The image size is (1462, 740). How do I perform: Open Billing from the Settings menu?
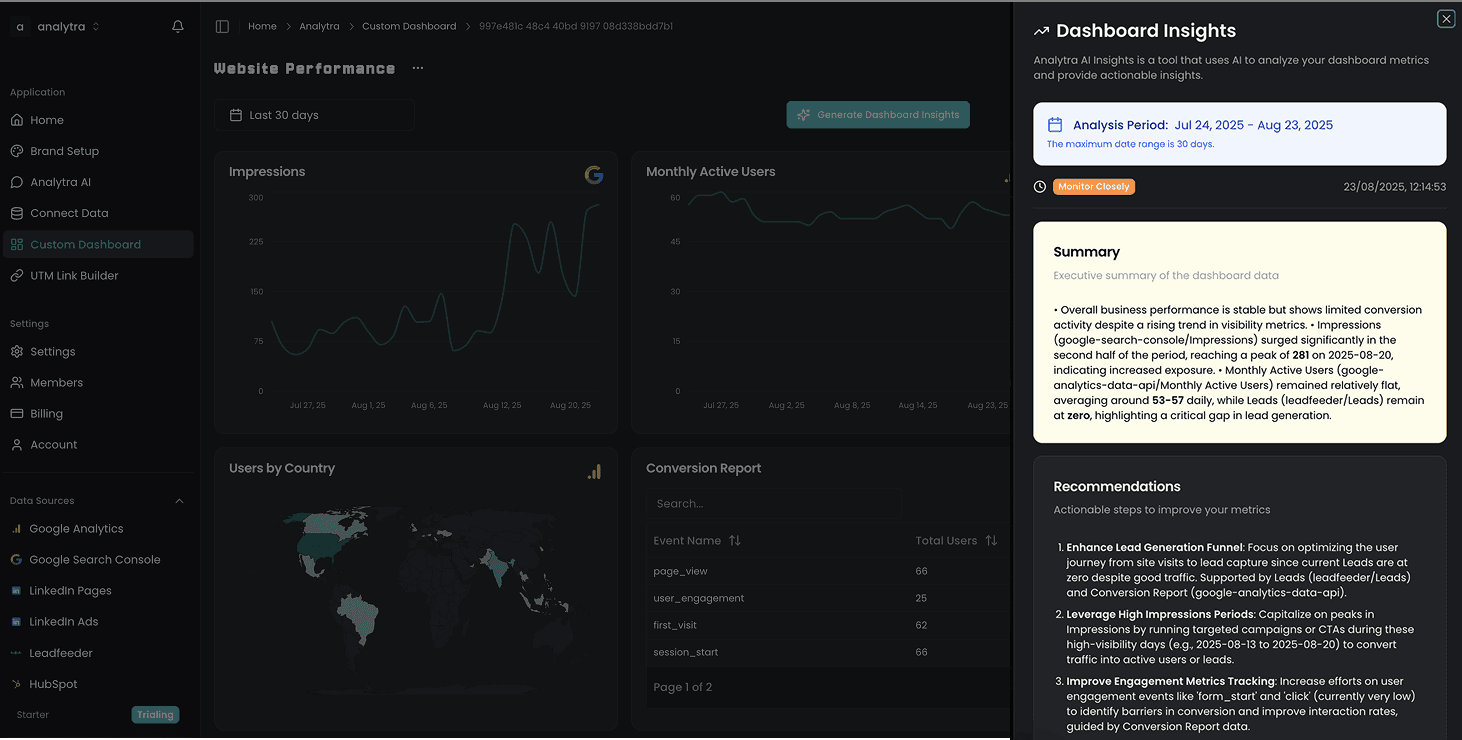point(46,413)
